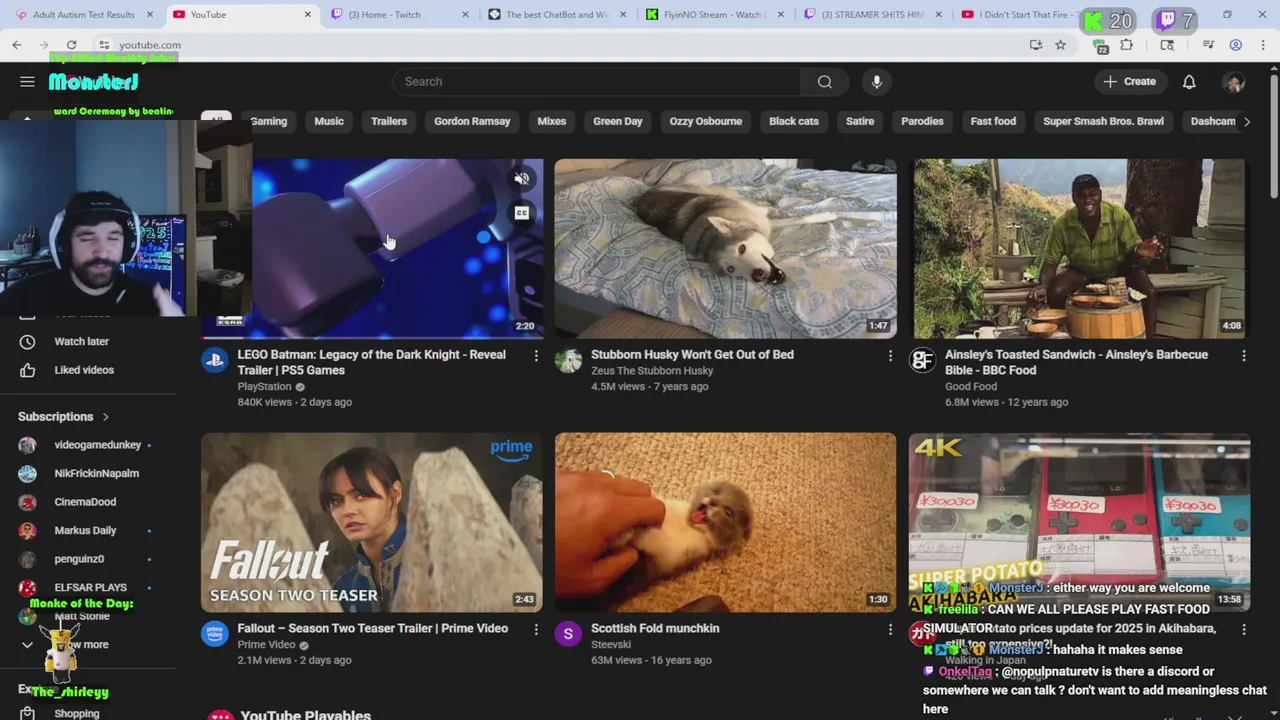
Task: Select the Ozzy Osbourne chip
Action: [706, 121]
